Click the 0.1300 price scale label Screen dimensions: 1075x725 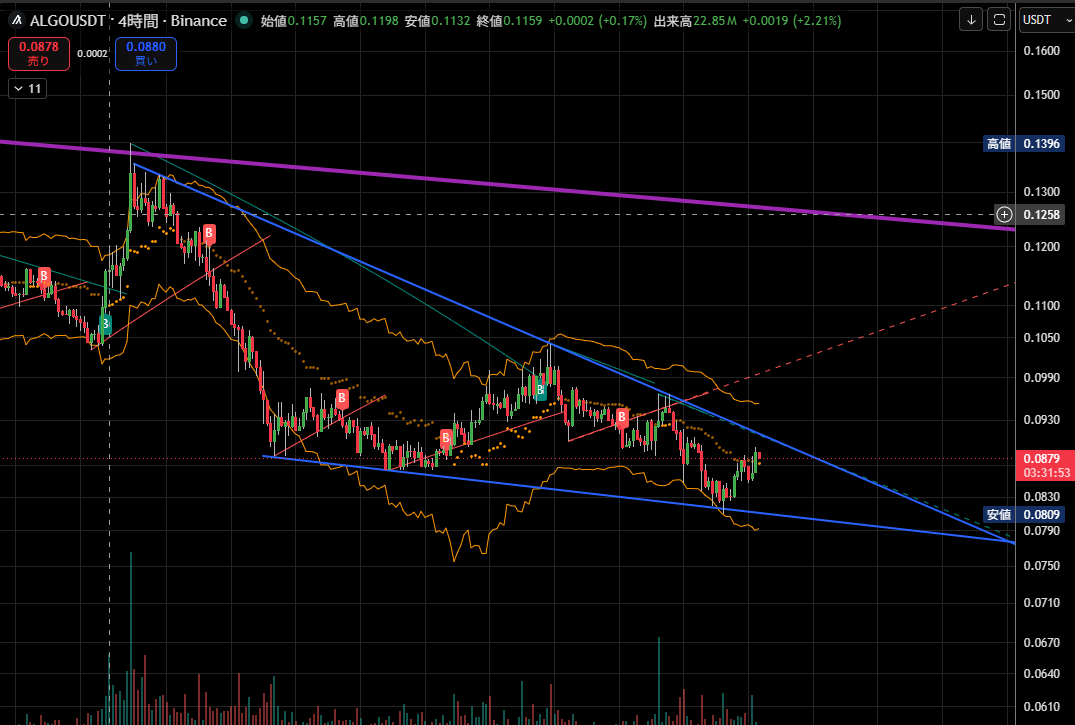point(1041,192)
